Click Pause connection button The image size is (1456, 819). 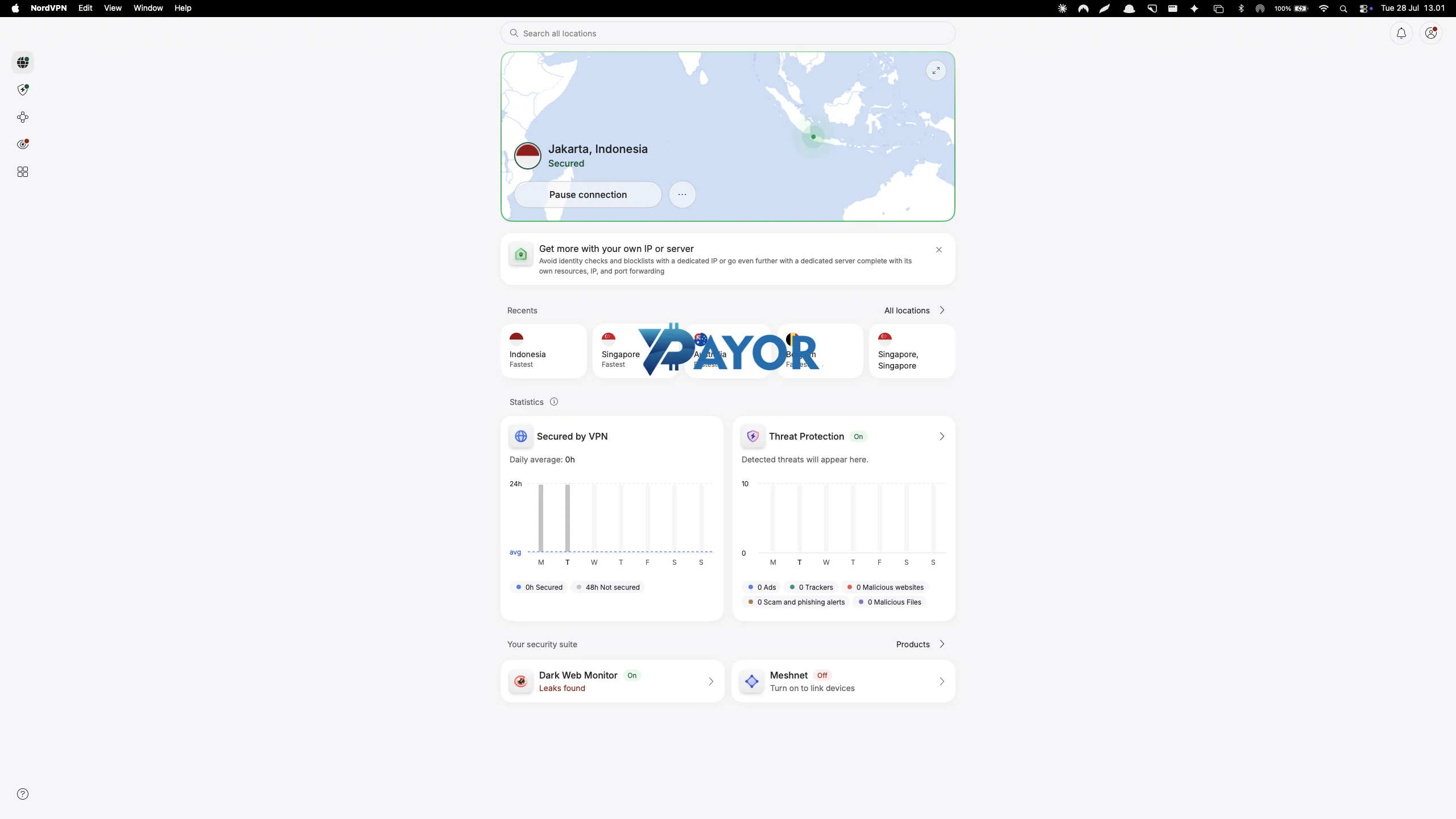(x=588, y=195)
